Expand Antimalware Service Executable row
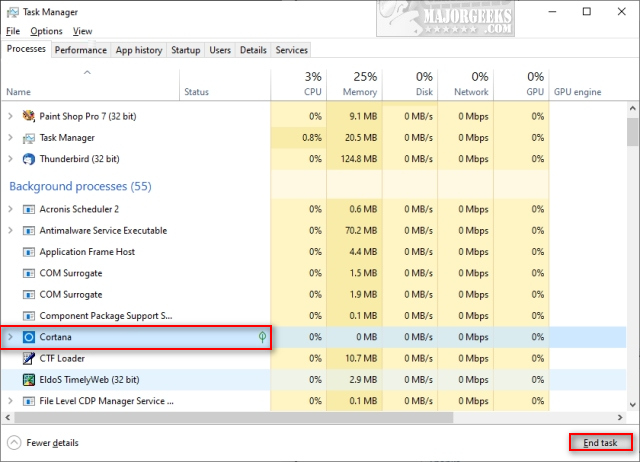The image size is (640, 462). pos(11,231)
